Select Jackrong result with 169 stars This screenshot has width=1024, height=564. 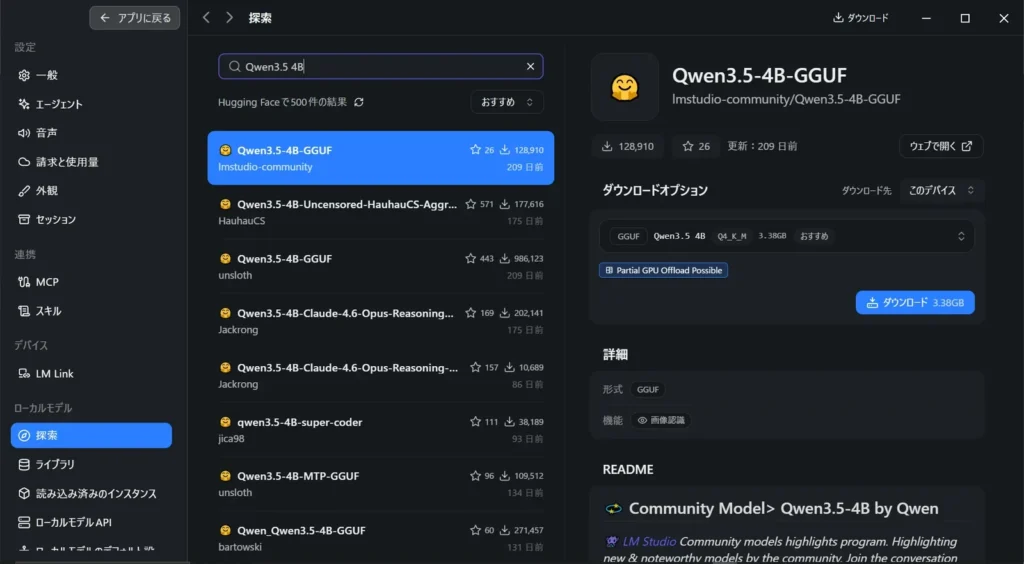pyautogui.click(x=381, y=321)
